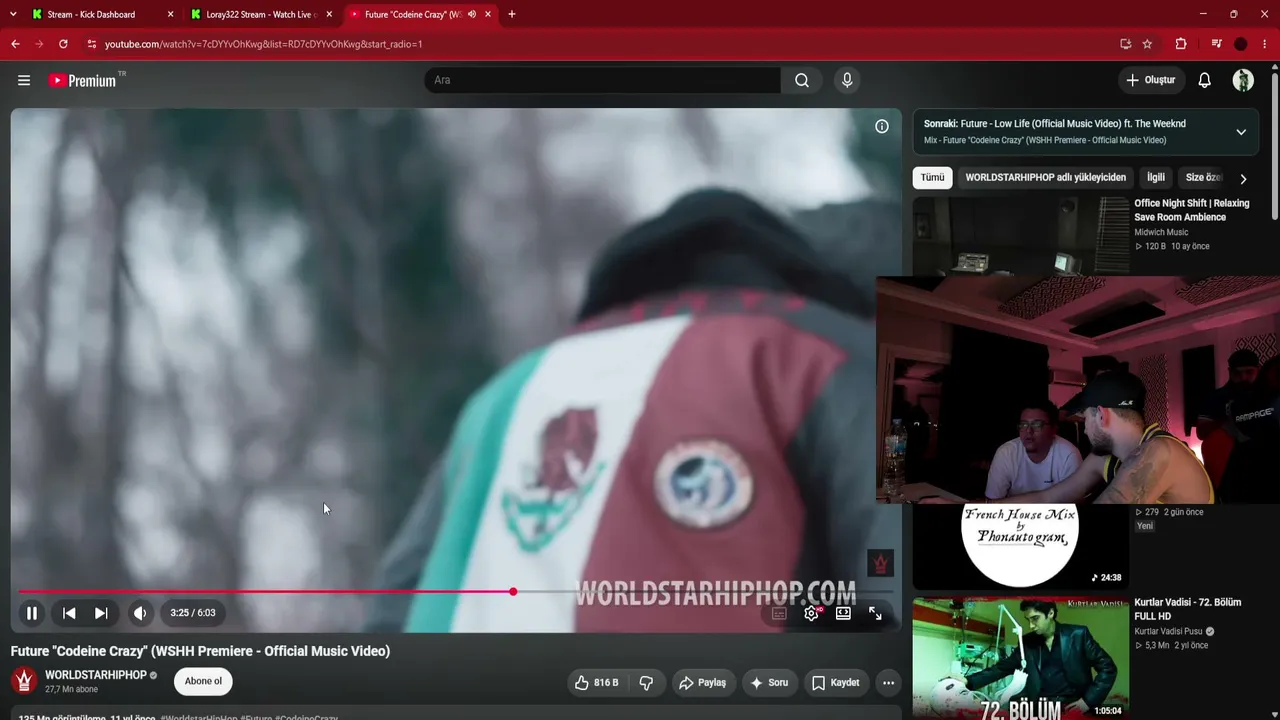
Task: Open YouTube notifications bell
Action: point(1205,80)
